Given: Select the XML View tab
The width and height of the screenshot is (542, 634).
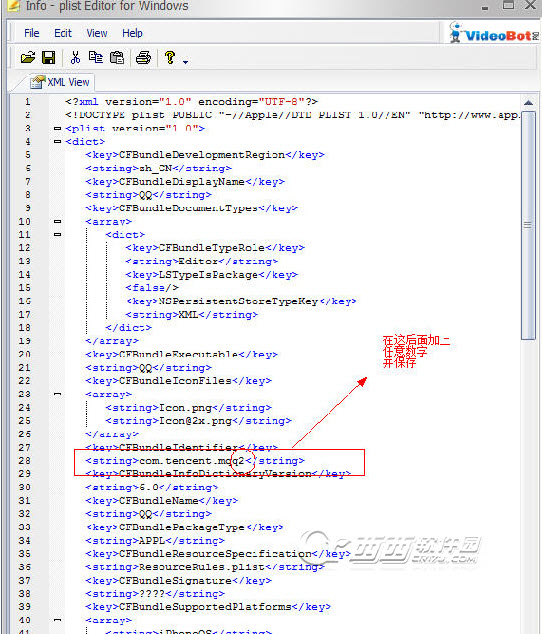Looking at the screenshot, I should [x=61, y=82].
